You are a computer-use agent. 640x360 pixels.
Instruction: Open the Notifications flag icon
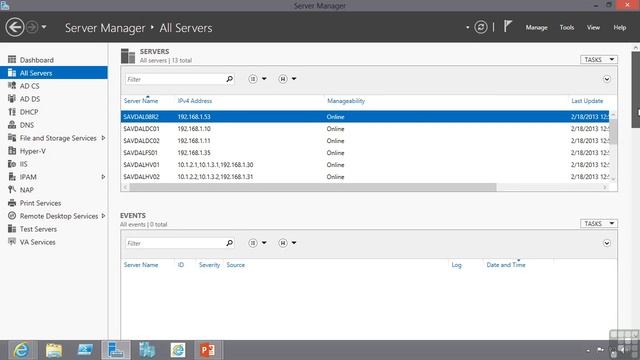tap(507, 27)
